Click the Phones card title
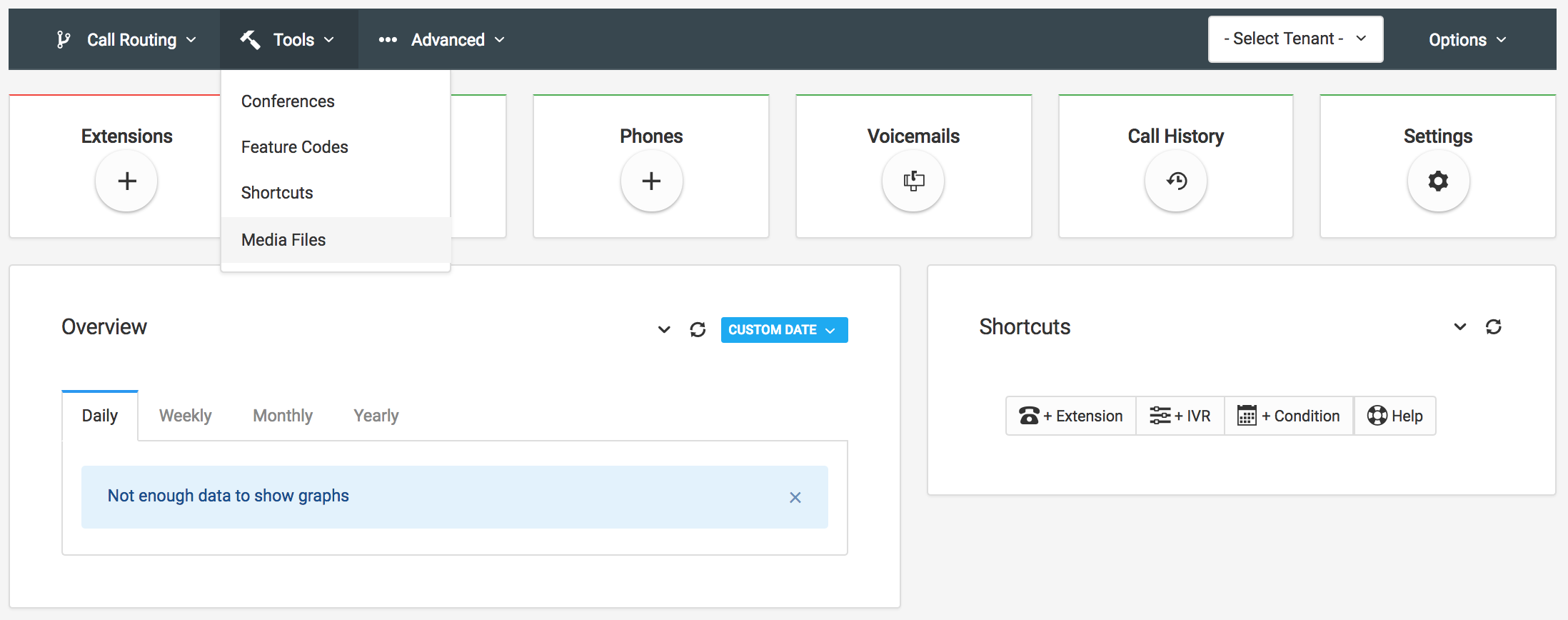The width and height of the screenshot is (1568, 620). 651,136
